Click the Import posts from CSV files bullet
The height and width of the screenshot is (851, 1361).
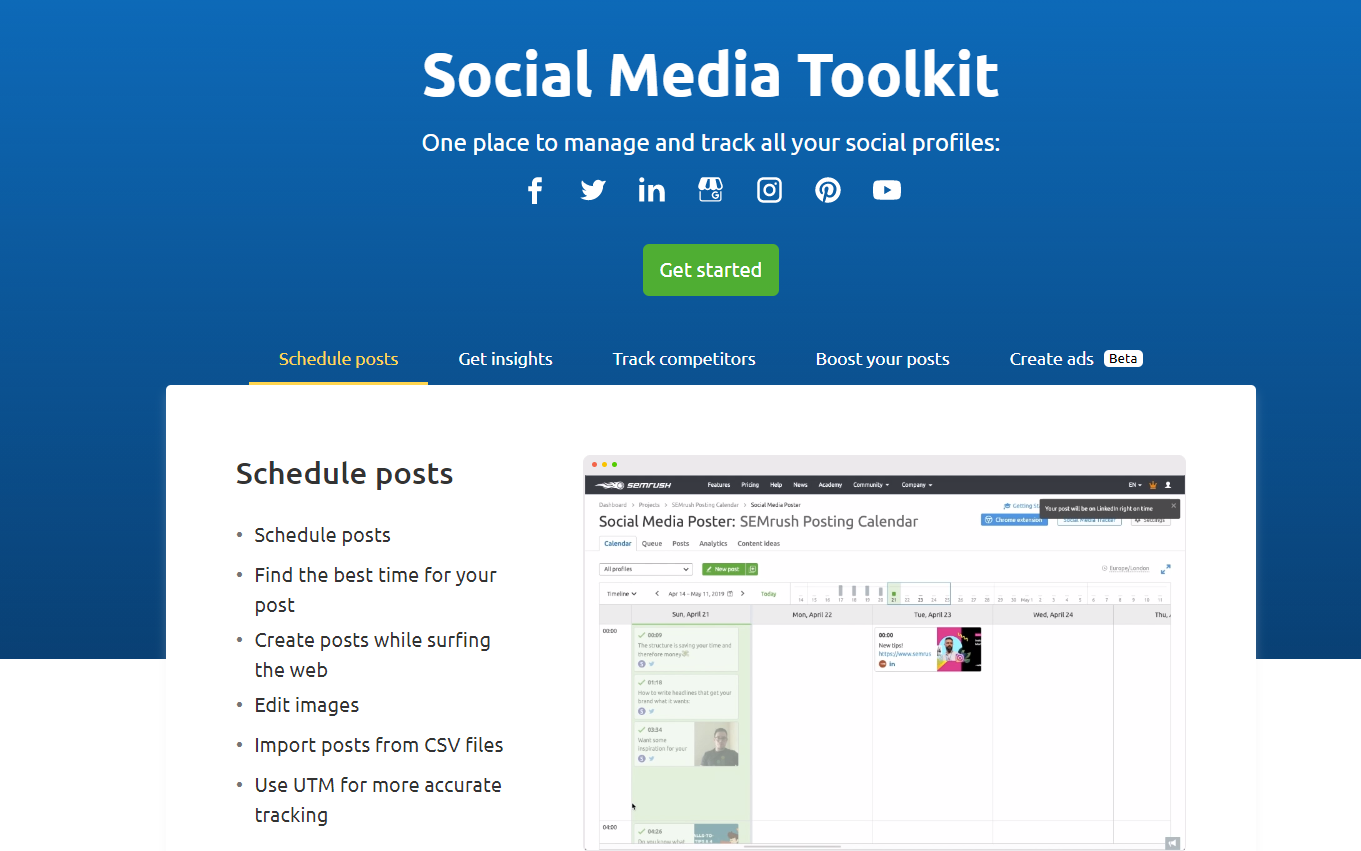[x=379, y=745]
